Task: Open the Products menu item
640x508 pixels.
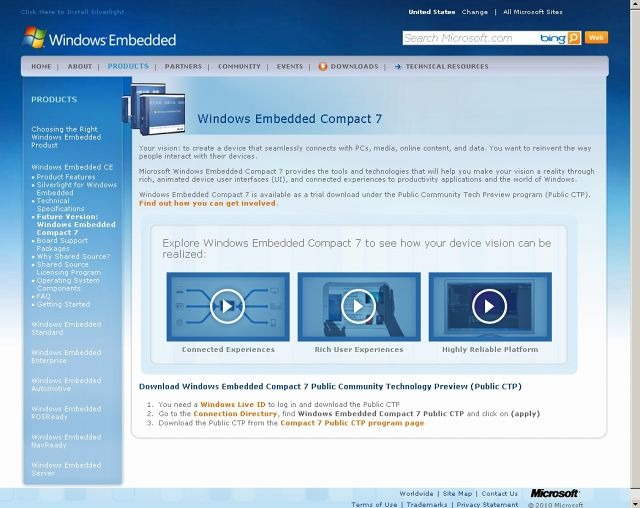Action: coord(128,66)
